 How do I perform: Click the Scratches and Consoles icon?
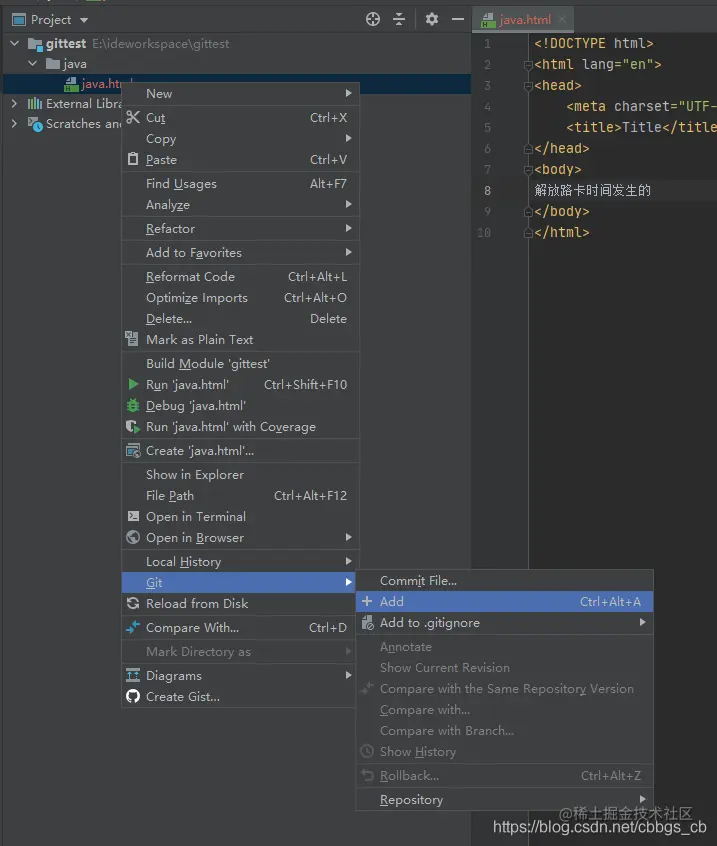pos(35,124)
